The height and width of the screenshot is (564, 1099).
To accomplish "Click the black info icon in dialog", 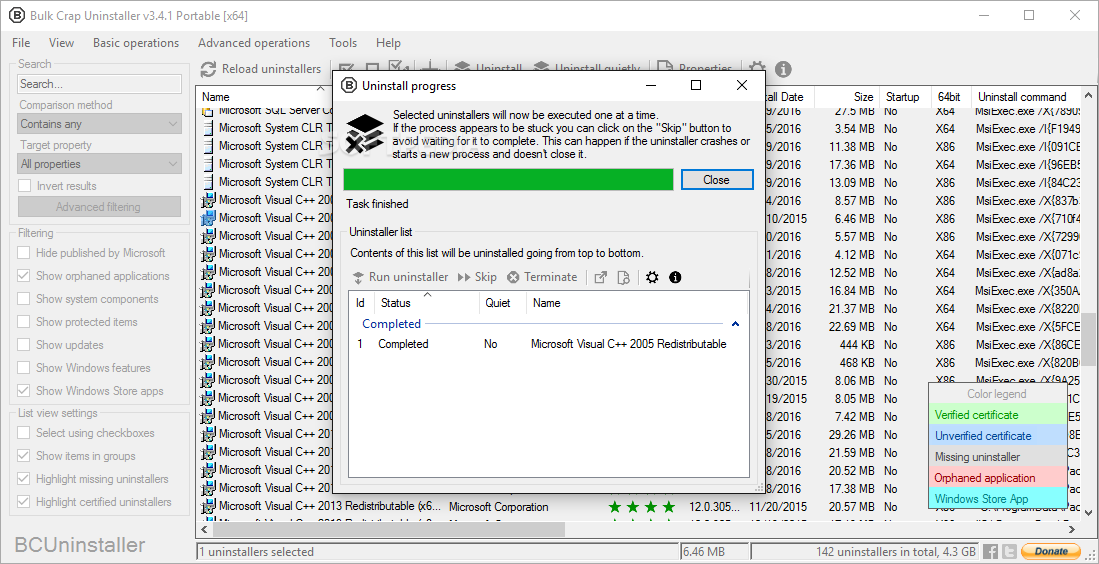I will pyautogui.click(x=676, y=277).
